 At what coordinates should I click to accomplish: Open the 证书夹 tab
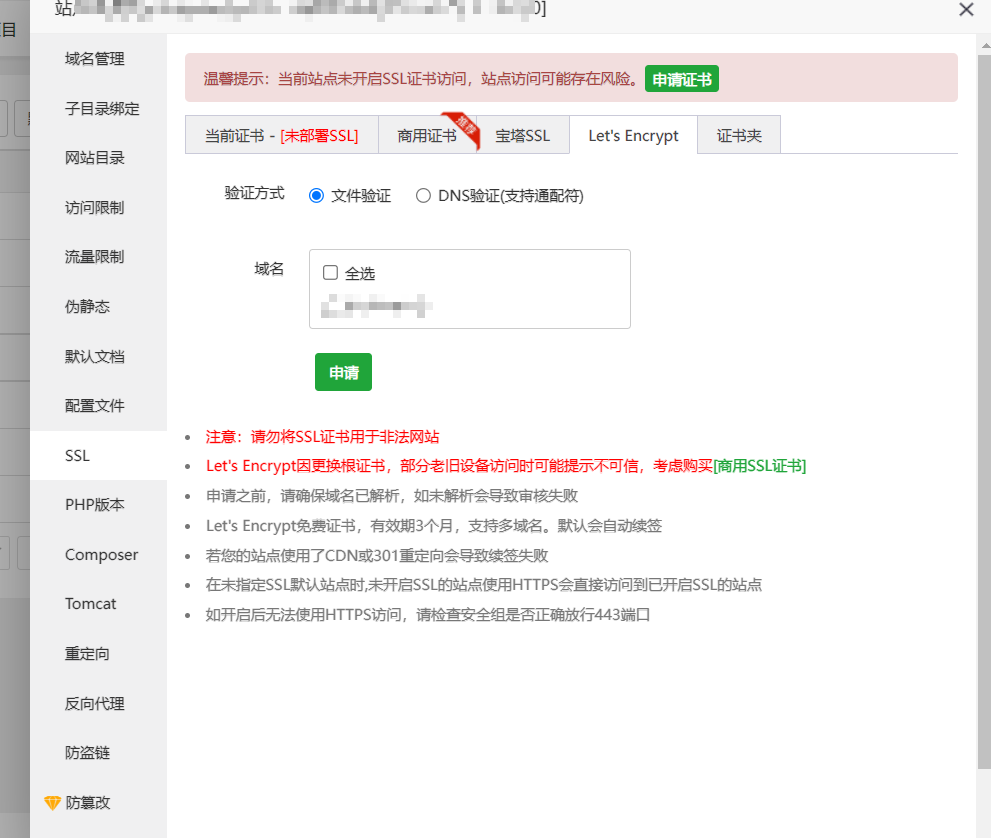pyautogui.click(x=739, y=135)
